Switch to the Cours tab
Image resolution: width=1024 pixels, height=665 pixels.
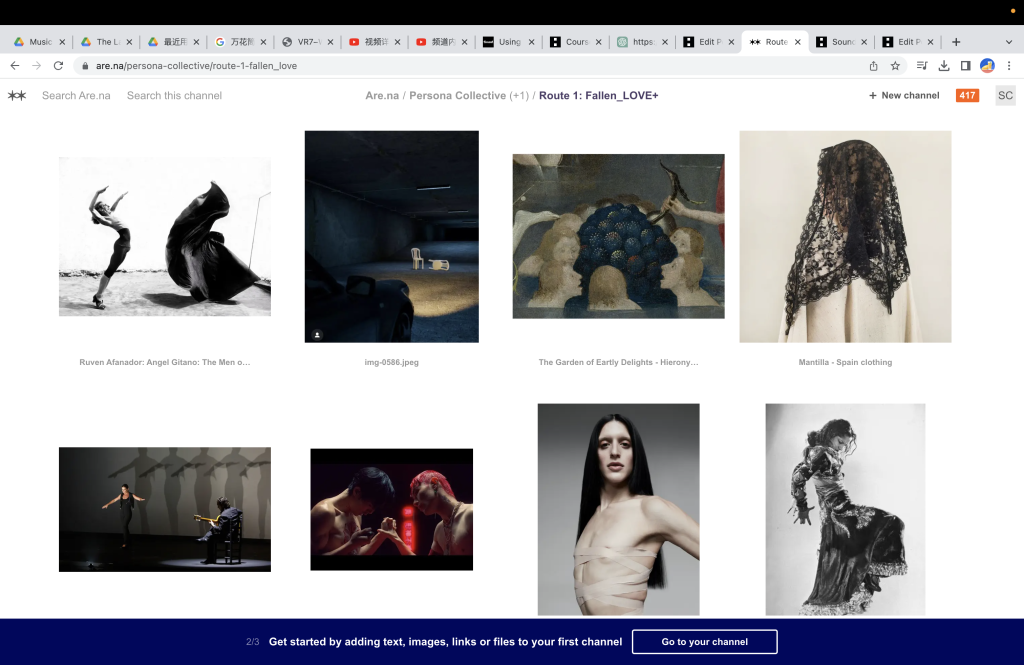pyautogui.click(x=575, y=42)
